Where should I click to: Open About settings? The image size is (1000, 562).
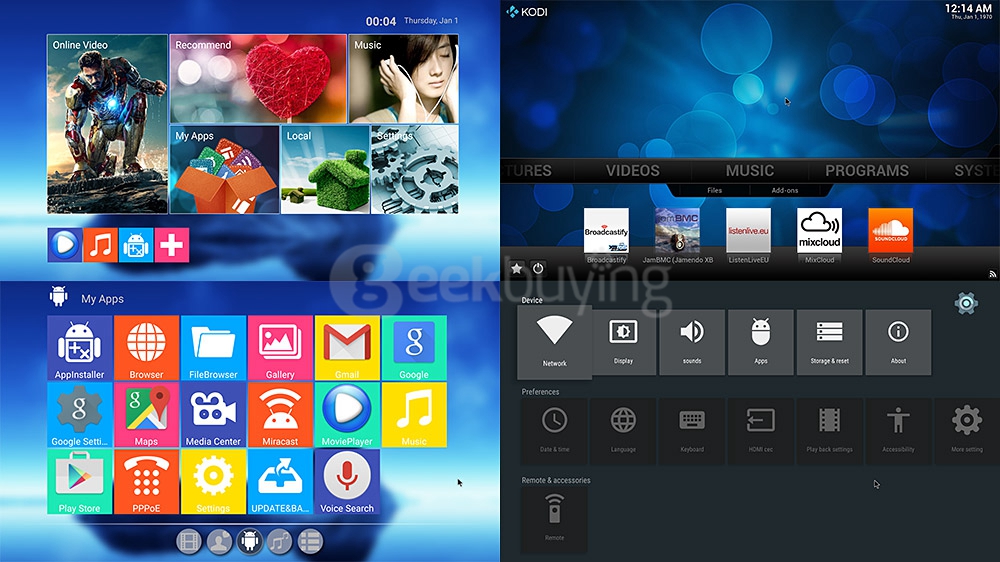899,343
